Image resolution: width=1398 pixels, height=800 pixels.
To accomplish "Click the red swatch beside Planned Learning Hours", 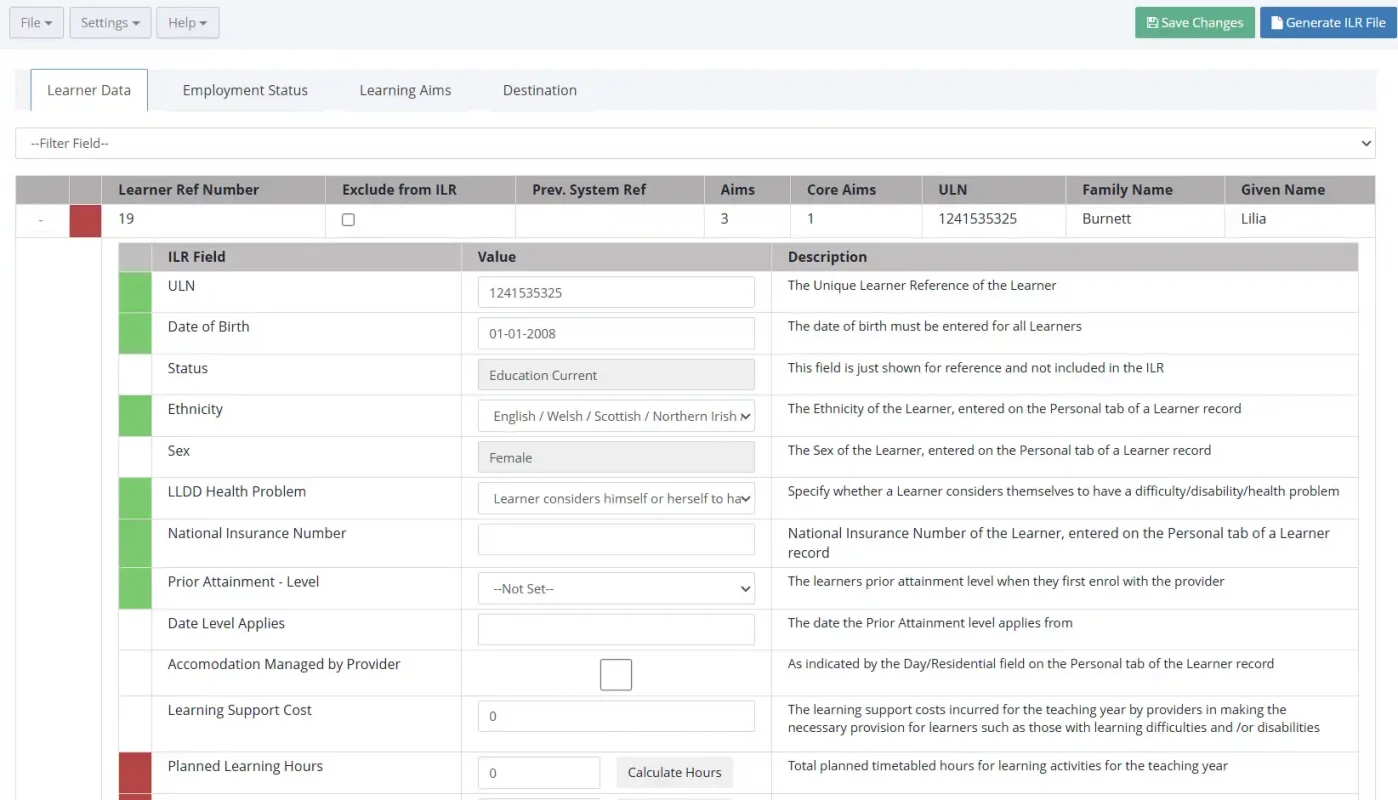I will 135,773.
